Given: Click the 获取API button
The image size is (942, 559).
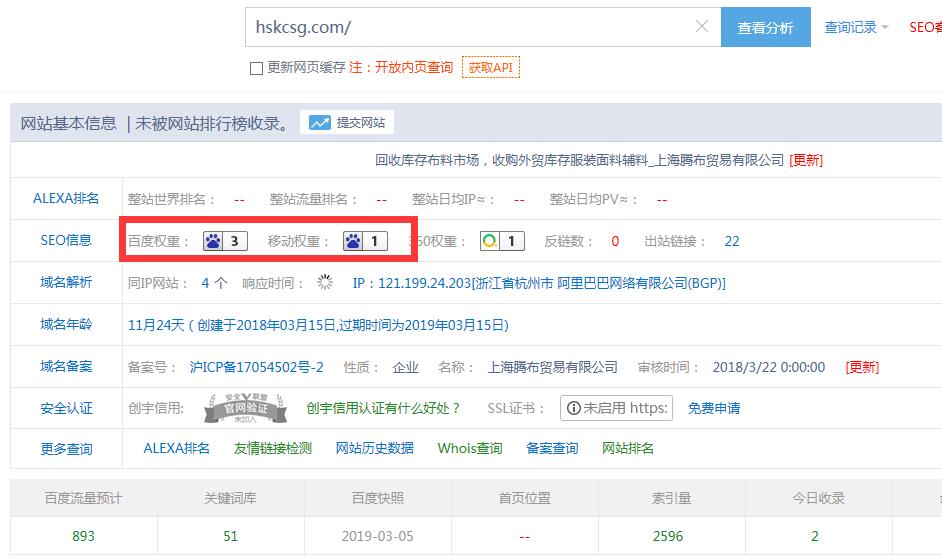Looking at the screenshot, I should click(x=490, y=68).
